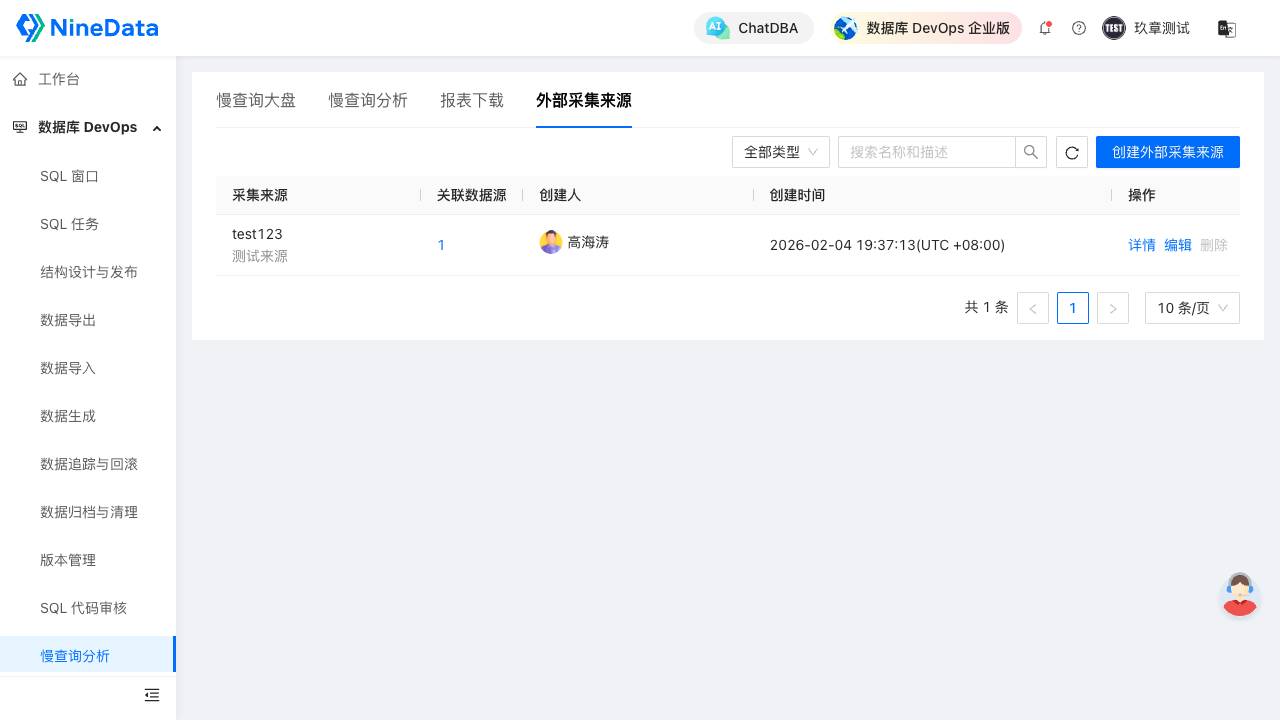Switch interface language via translate icon

coord(1227,28)
